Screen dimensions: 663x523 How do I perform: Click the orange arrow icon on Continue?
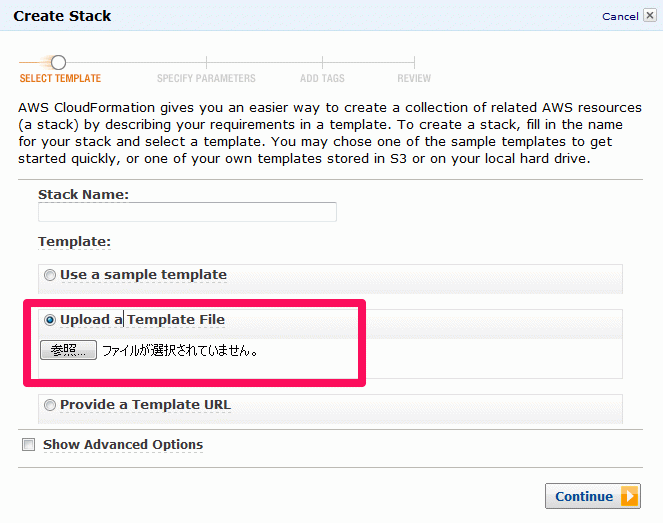coord(629,496)
